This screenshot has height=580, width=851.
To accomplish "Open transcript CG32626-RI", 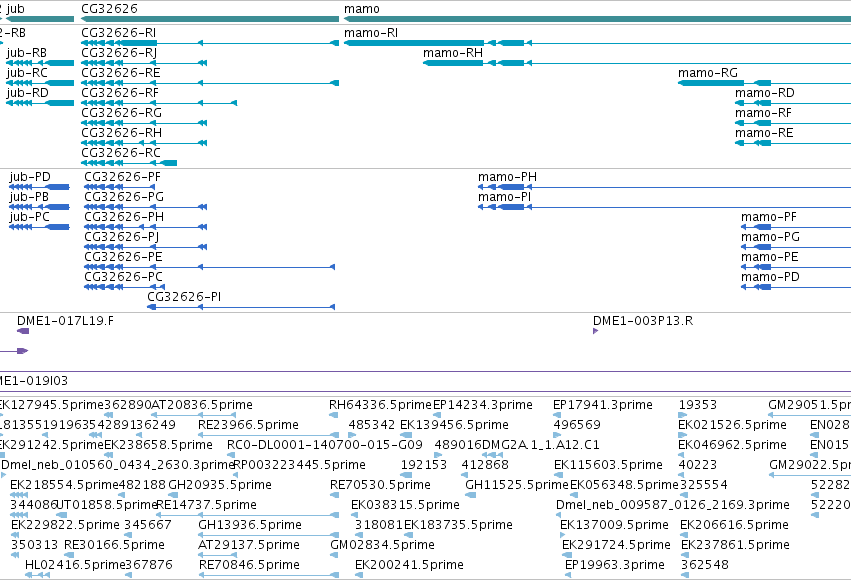I will [118, 33].
